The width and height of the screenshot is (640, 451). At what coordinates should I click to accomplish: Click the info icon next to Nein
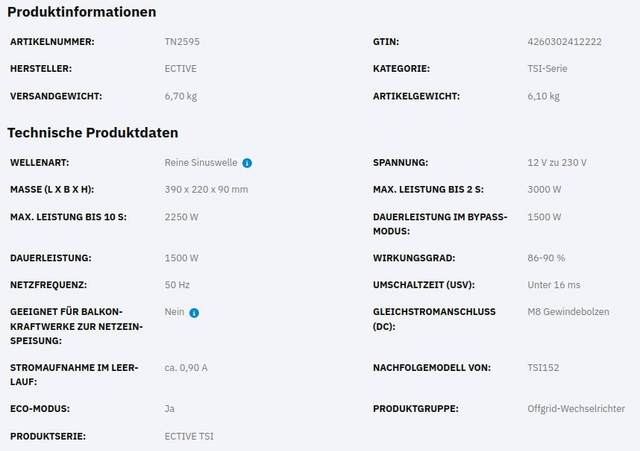pos(194,312)
